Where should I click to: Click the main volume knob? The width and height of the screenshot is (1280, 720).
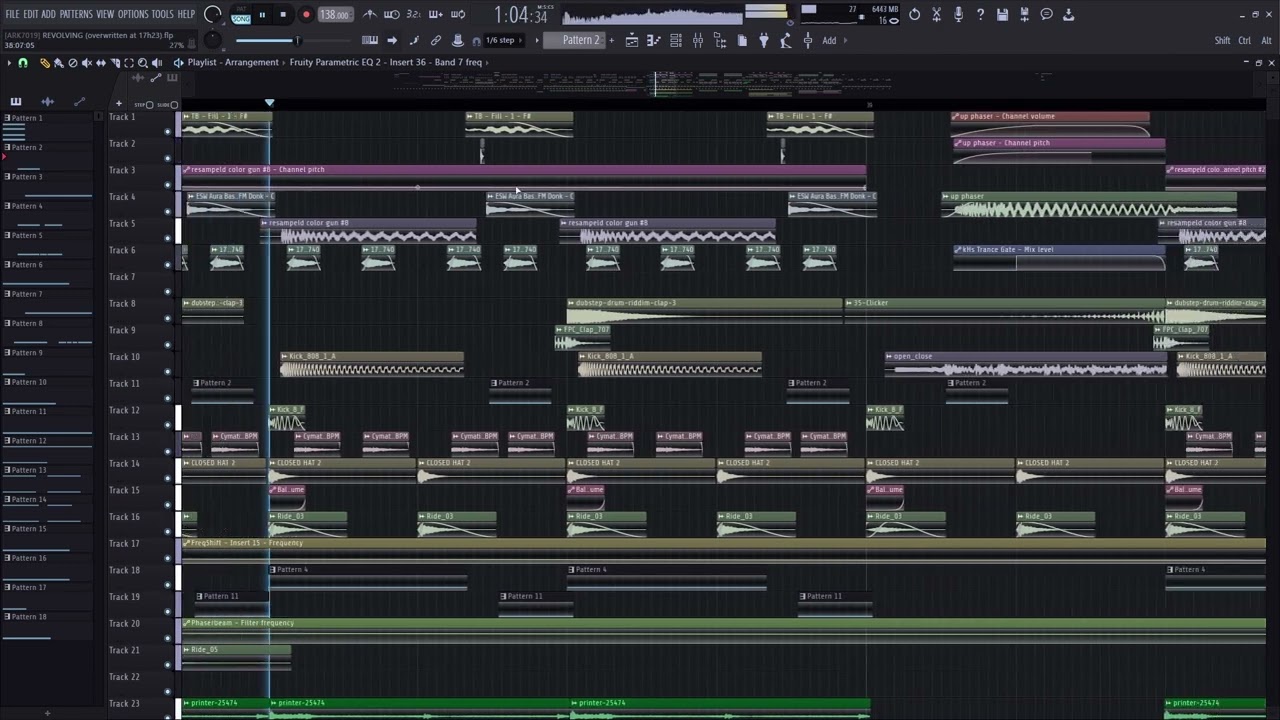pyautogui.click(x=212, y=15)
